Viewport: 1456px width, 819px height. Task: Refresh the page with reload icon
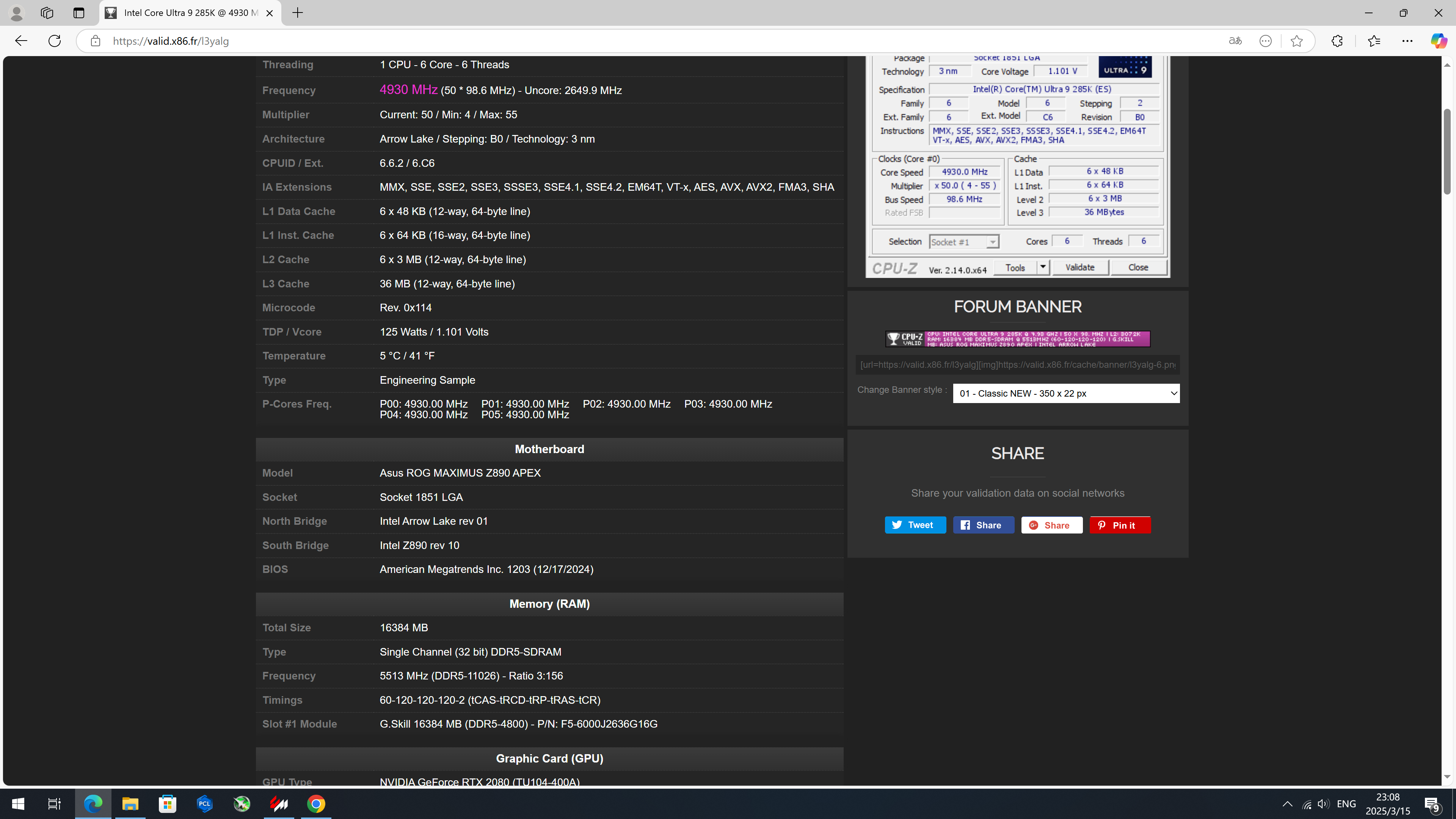[x=54, y=41]
